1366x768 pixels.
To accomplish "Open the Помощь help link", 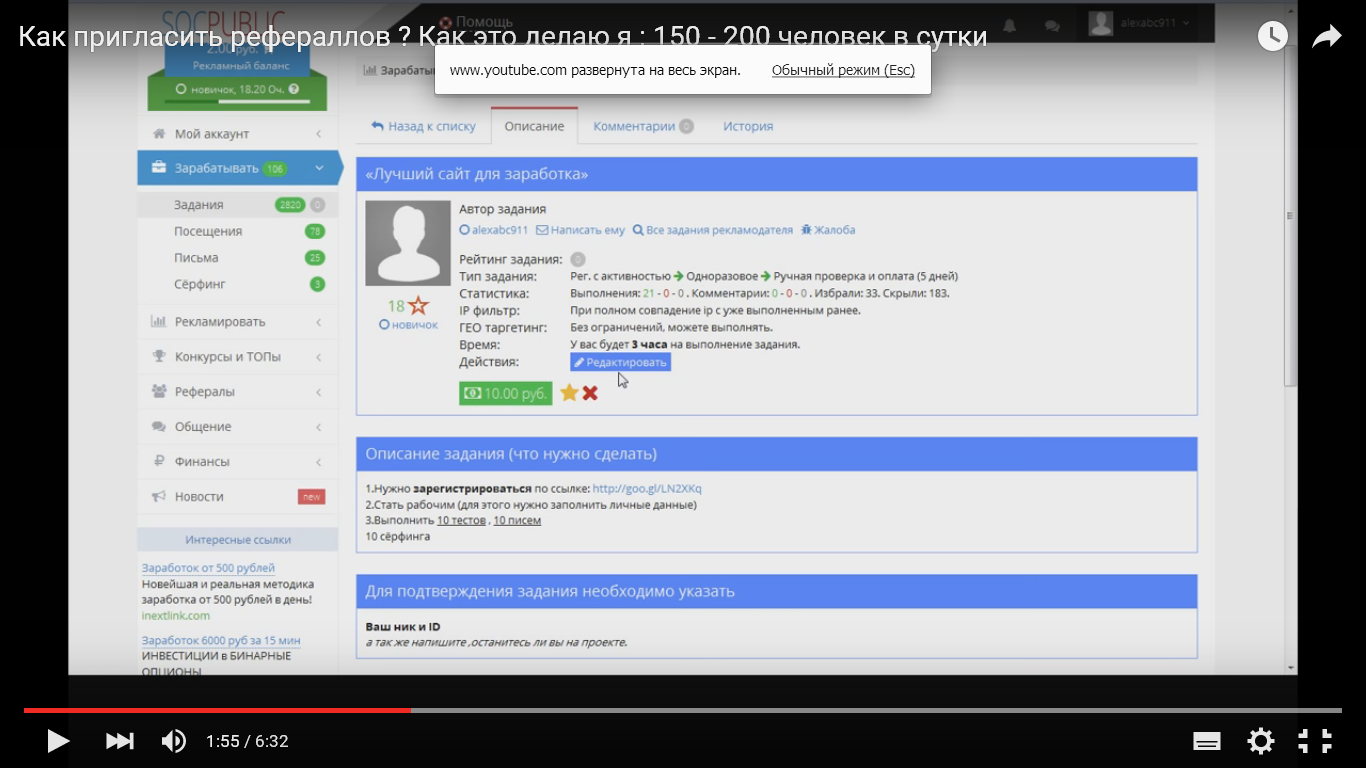I will pyautogui.click(x=476, y=21).
